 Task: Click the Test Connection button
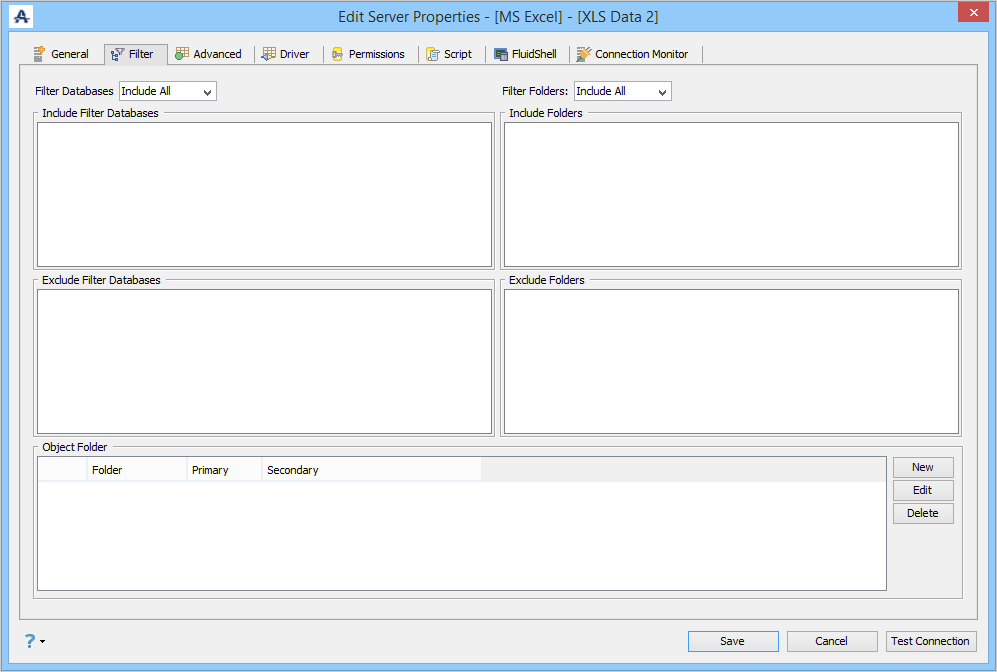(930, 641)
